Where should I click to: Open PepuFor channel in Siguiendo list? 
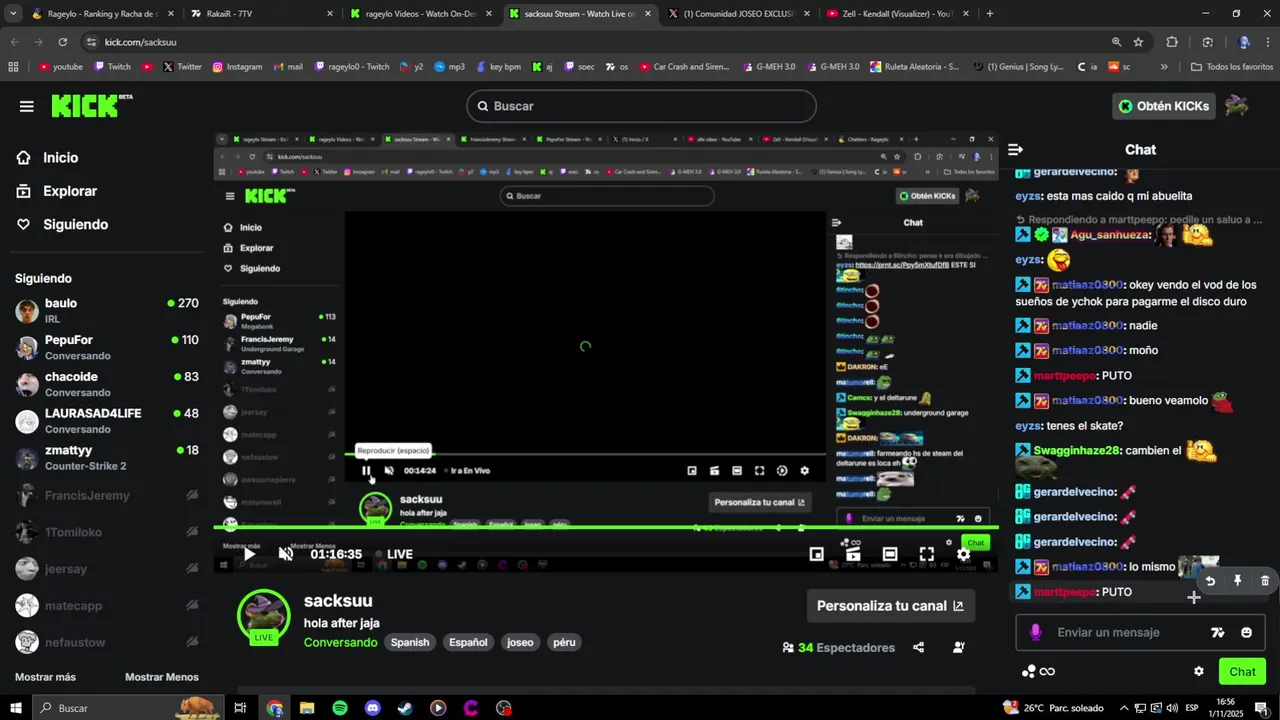(104, 347)
